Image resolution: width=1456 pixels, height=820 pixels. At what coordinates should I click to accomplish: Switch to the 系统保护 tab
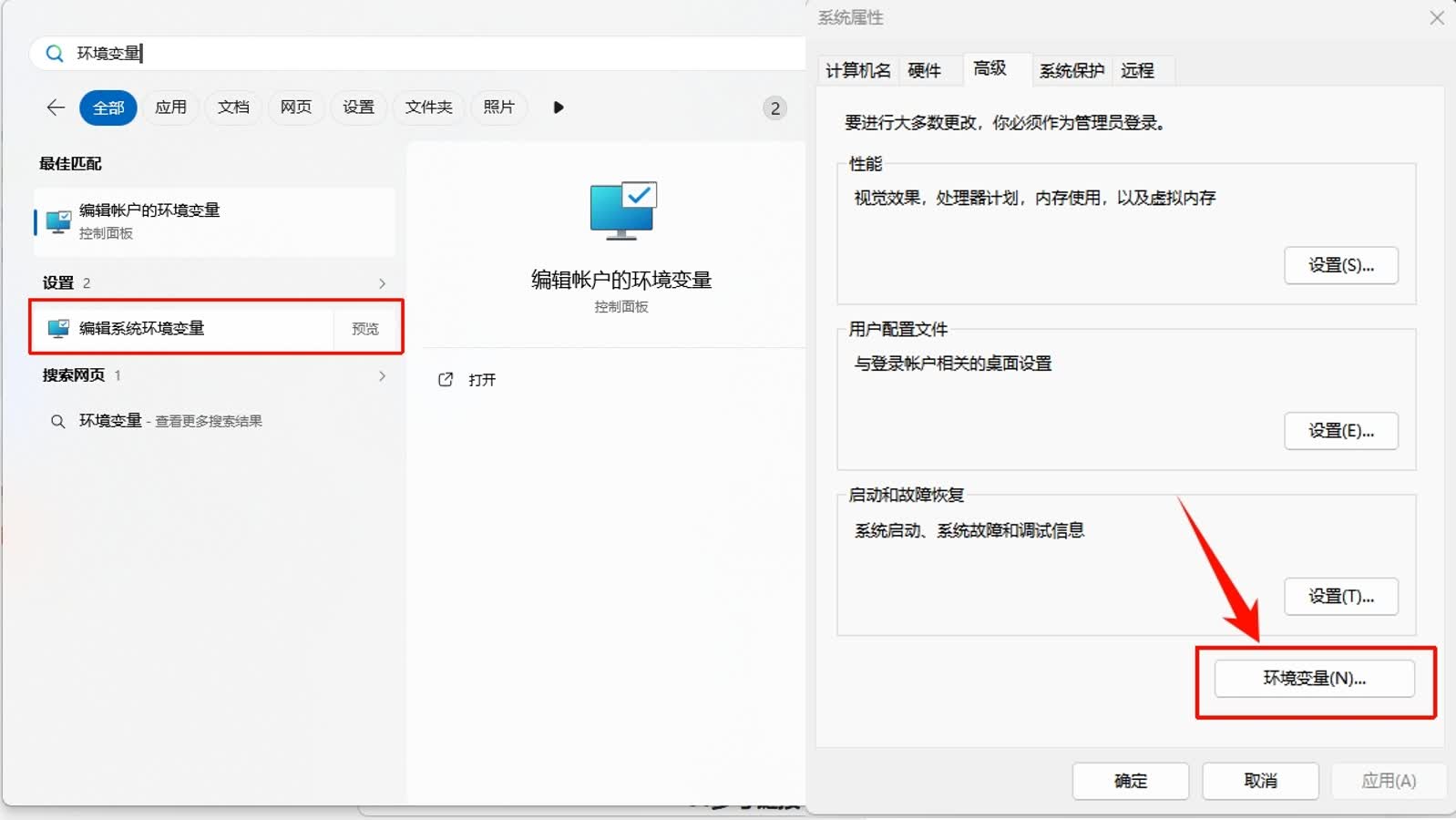pyautogui.click(x=1071, y=71)
